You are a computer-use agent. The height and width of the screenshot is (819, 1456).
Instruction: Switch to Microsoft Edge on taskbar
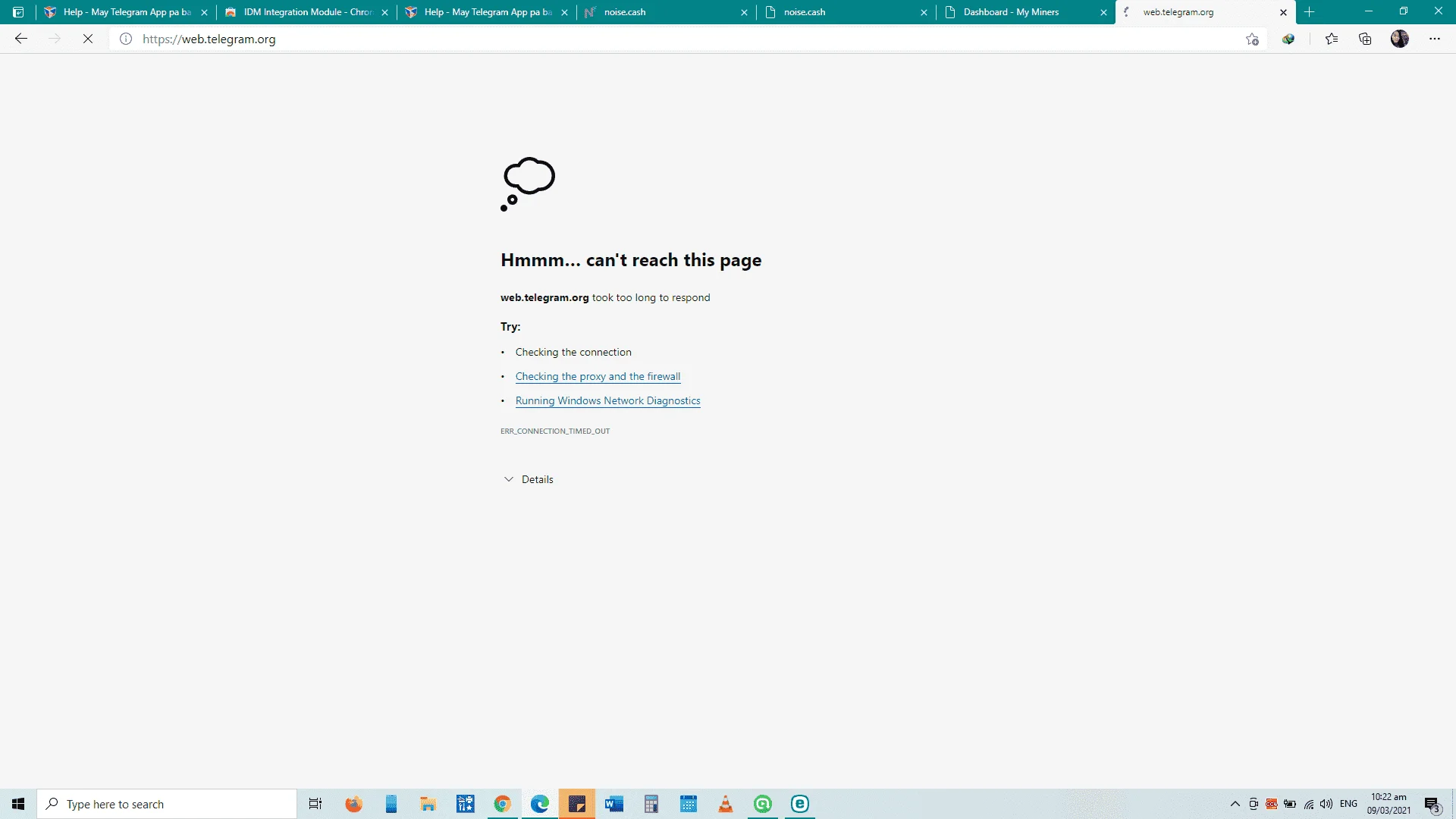click(x=539, y=804)
